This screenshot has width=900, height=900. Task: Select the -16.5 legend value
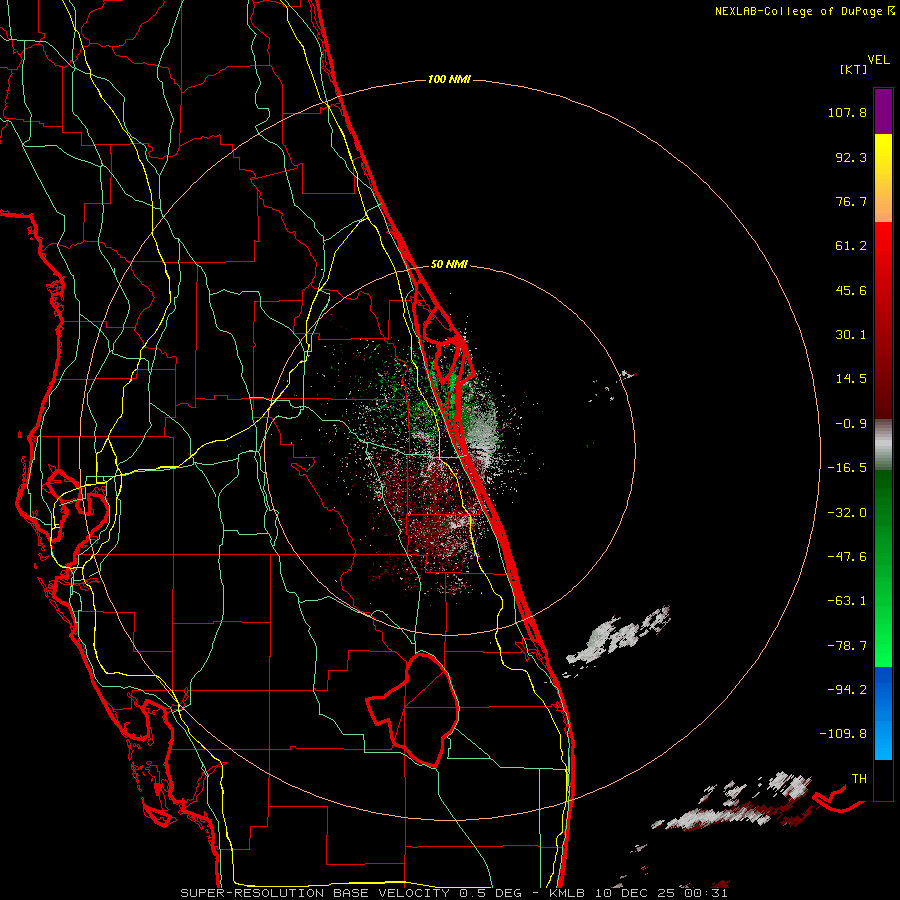pyautogui.click(x=847, y=468)
